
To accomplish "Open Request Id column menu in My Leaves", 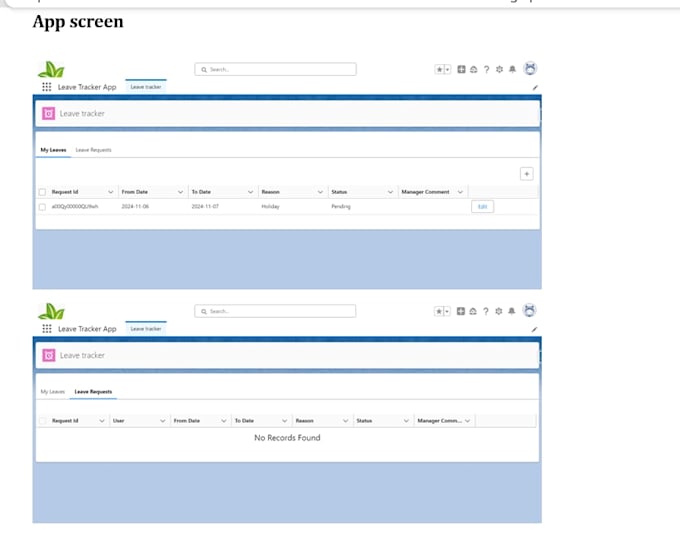I will coord(111,192).
